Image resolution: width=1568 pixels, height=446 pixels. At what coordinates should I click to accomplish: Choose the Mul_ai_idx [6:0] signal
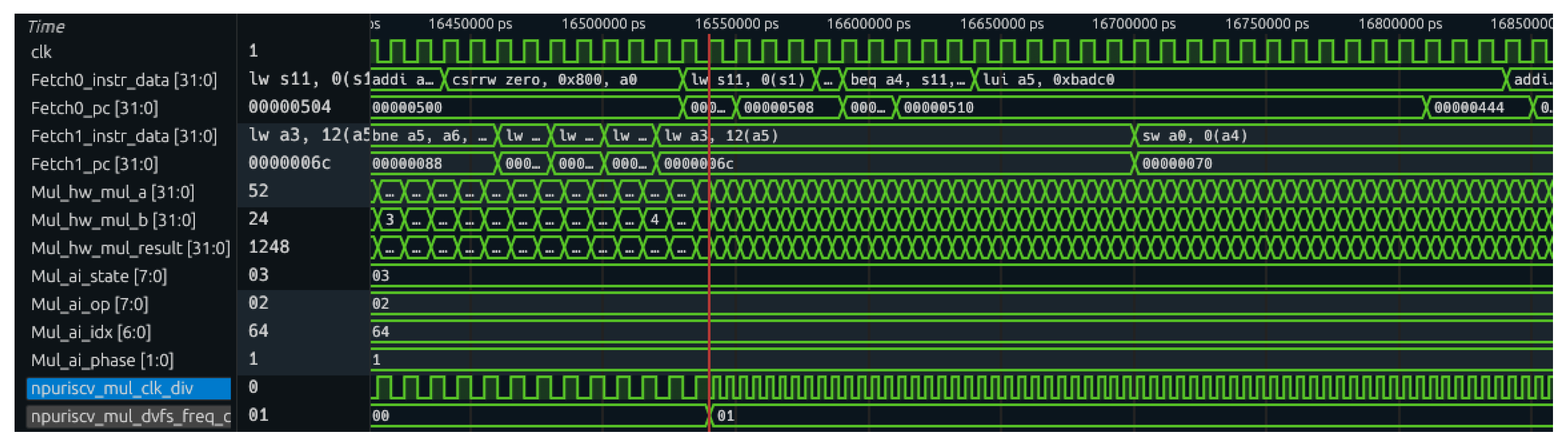[91, 333]
